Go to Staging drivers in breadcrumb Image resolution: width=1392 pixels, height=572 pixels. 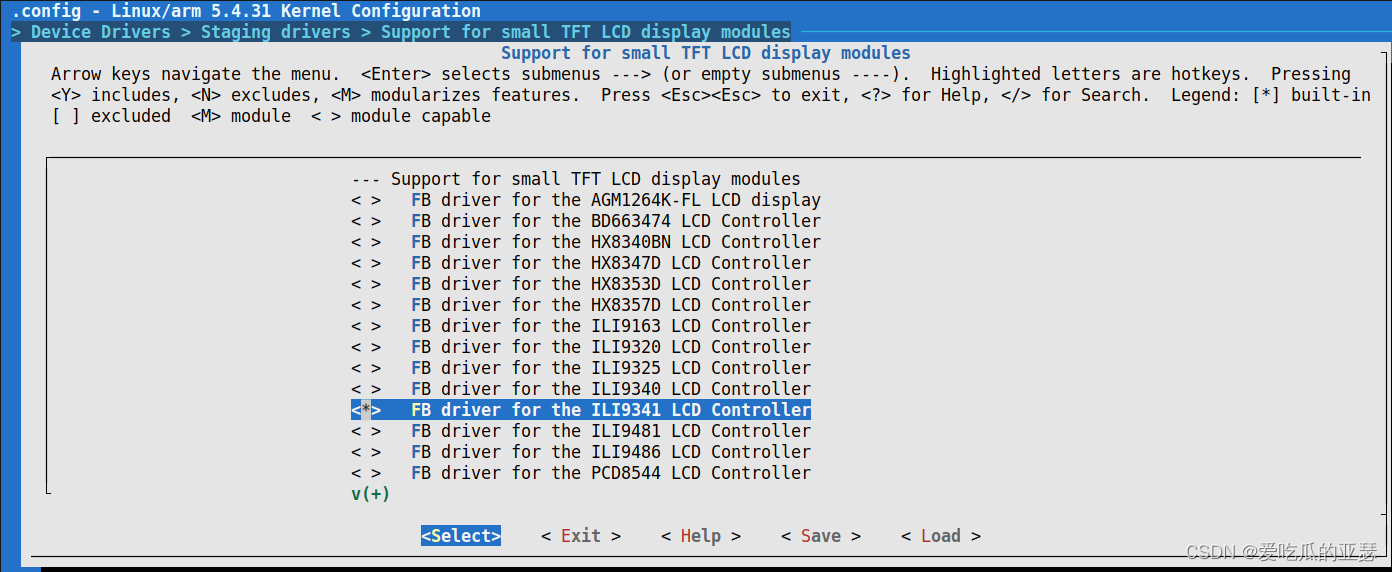(x=276, y=32)
